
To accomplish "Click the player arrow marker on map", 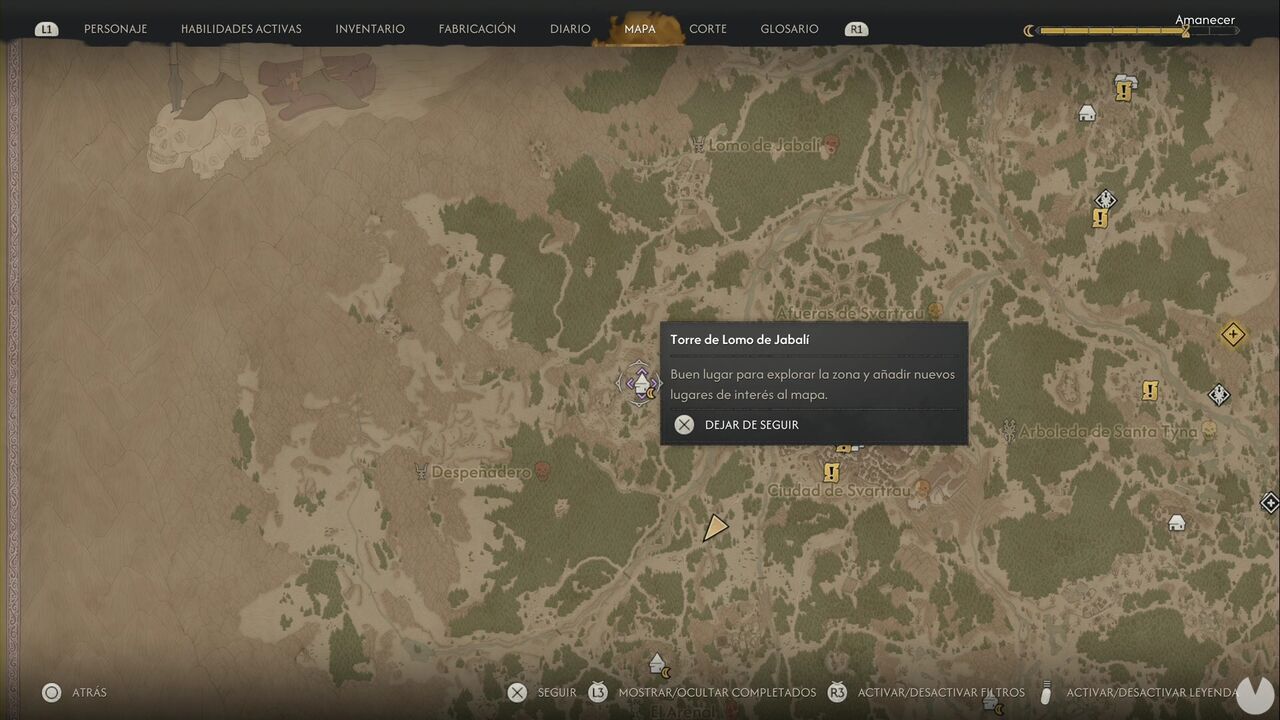I will pos(714,528).
